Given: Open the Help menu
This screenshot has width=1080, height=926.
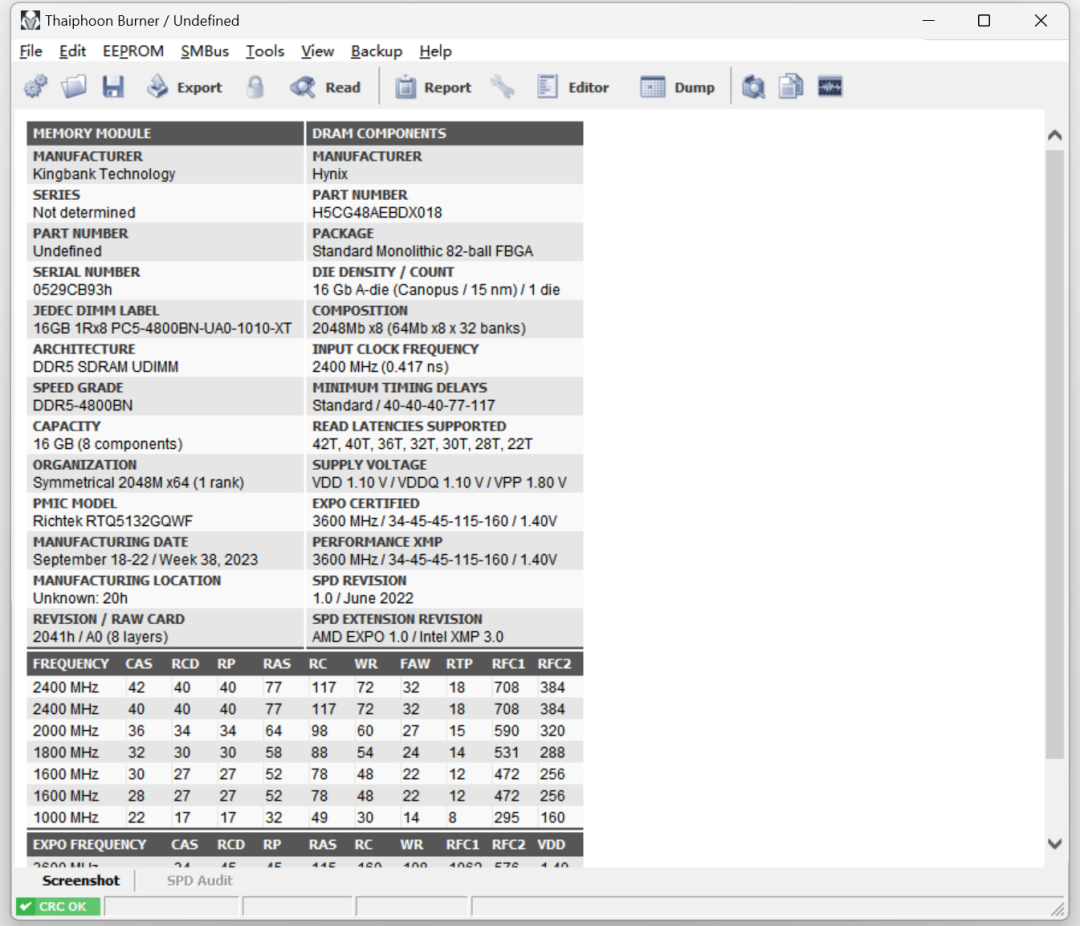Looking at the screenshot, I should tap(435, 51).
